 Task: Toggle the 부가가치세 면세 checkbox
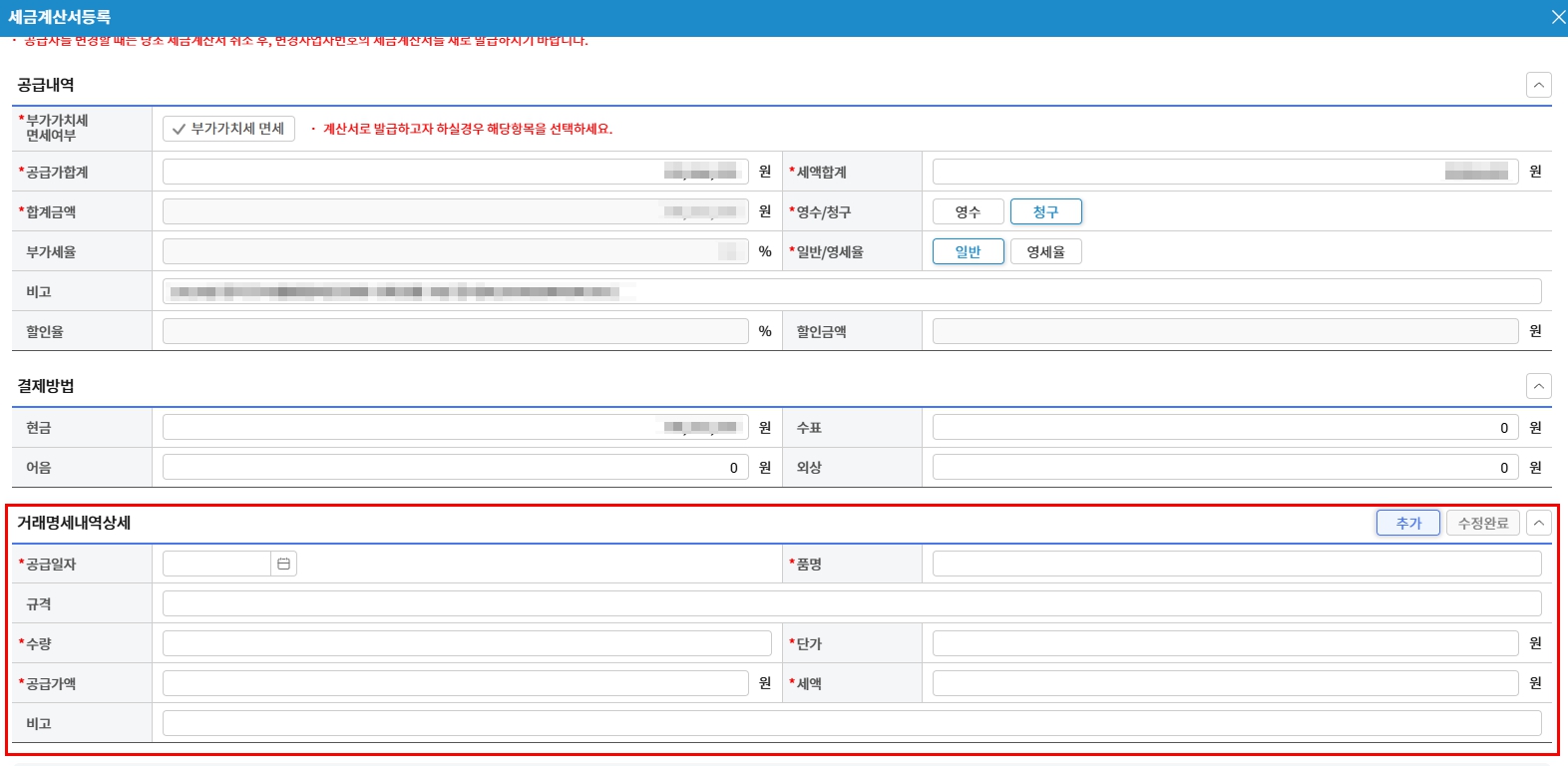click(x=228, y=129)
